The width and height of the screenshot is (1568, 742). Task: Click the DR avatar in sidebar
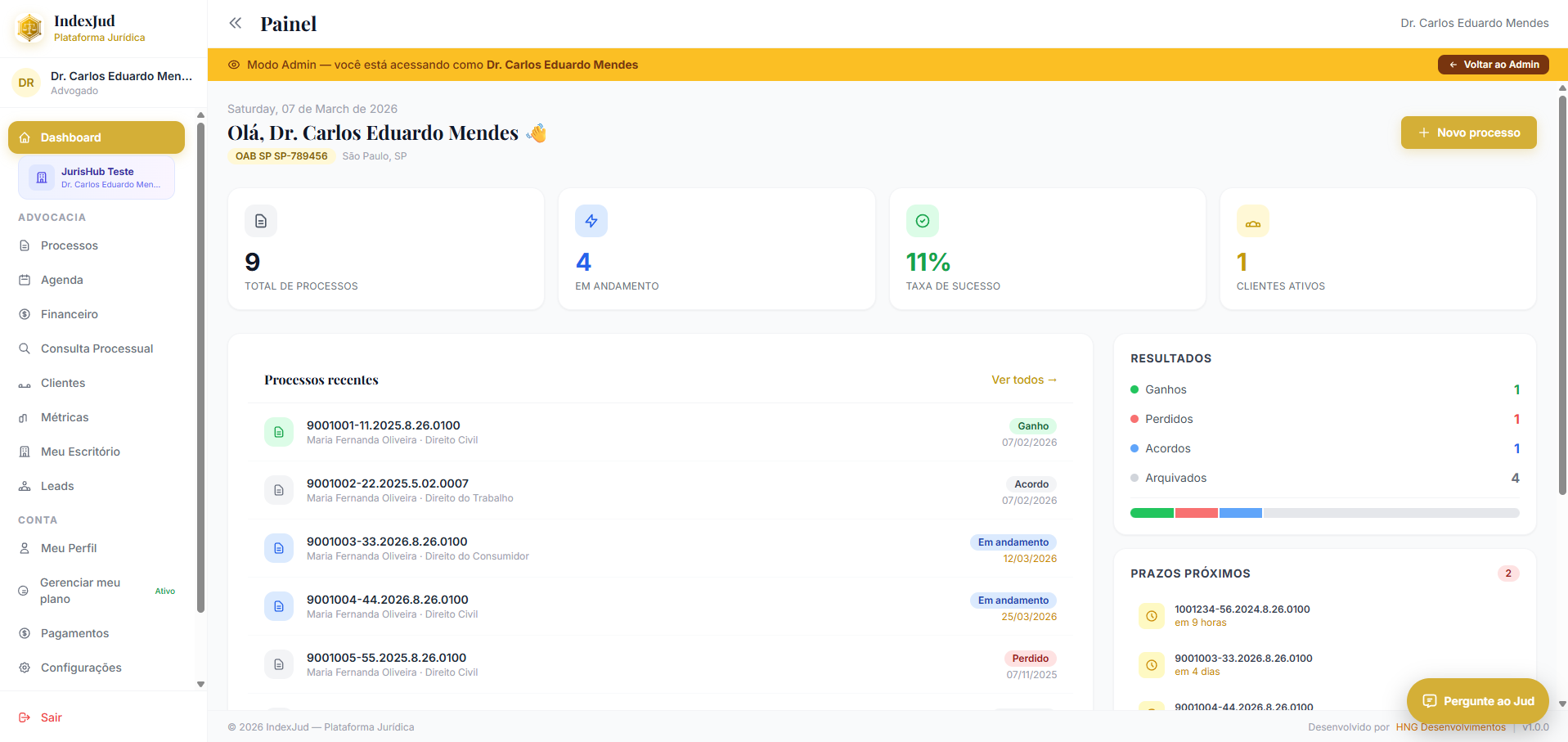pyautogui.click(x=26, y=83)
